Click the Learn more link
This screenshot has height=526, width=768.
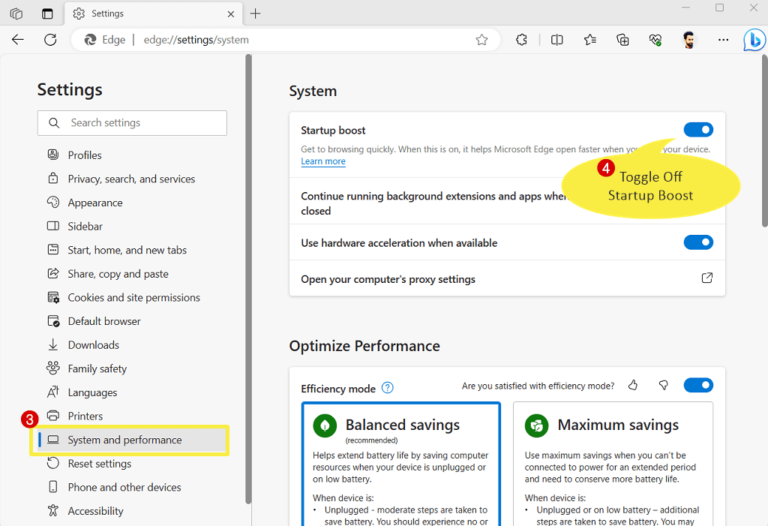tap(323, 162)
